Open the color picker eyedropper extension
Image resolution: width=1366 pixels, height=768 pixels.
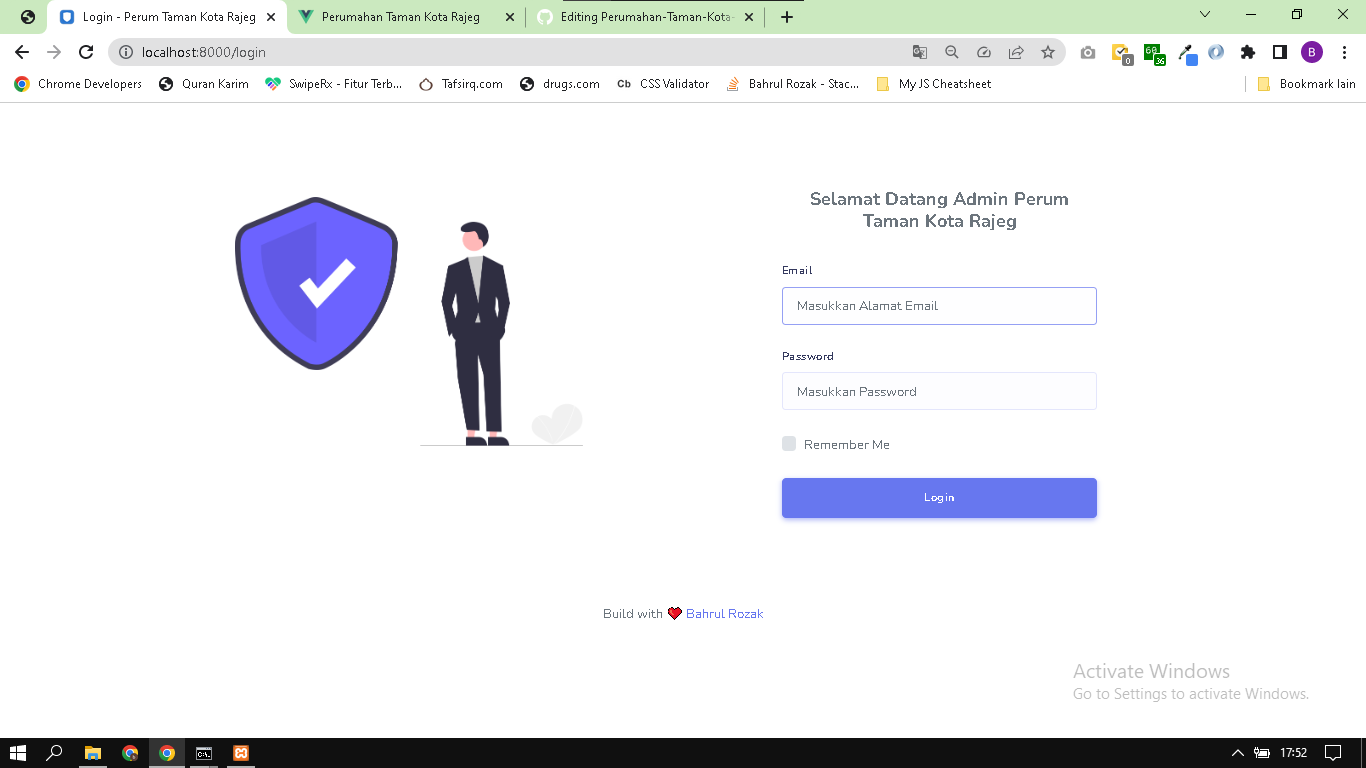[1187, 53]
